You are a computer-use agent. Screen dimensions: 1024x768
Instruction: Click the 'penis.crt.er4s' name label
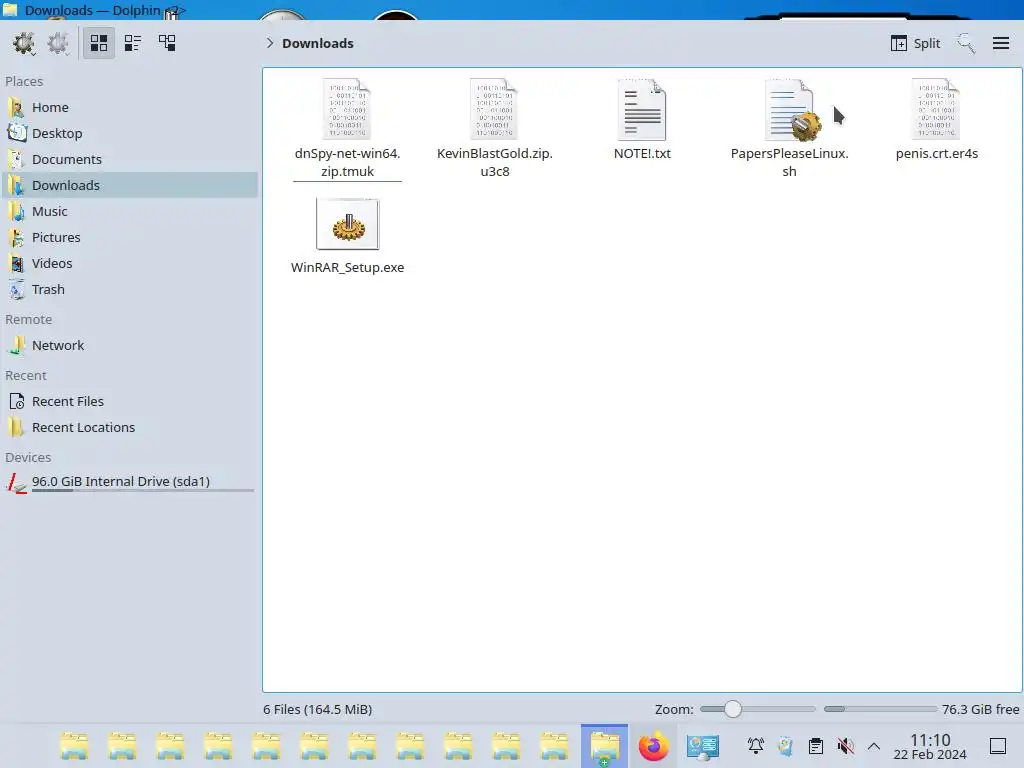click(x=936, y=153)
